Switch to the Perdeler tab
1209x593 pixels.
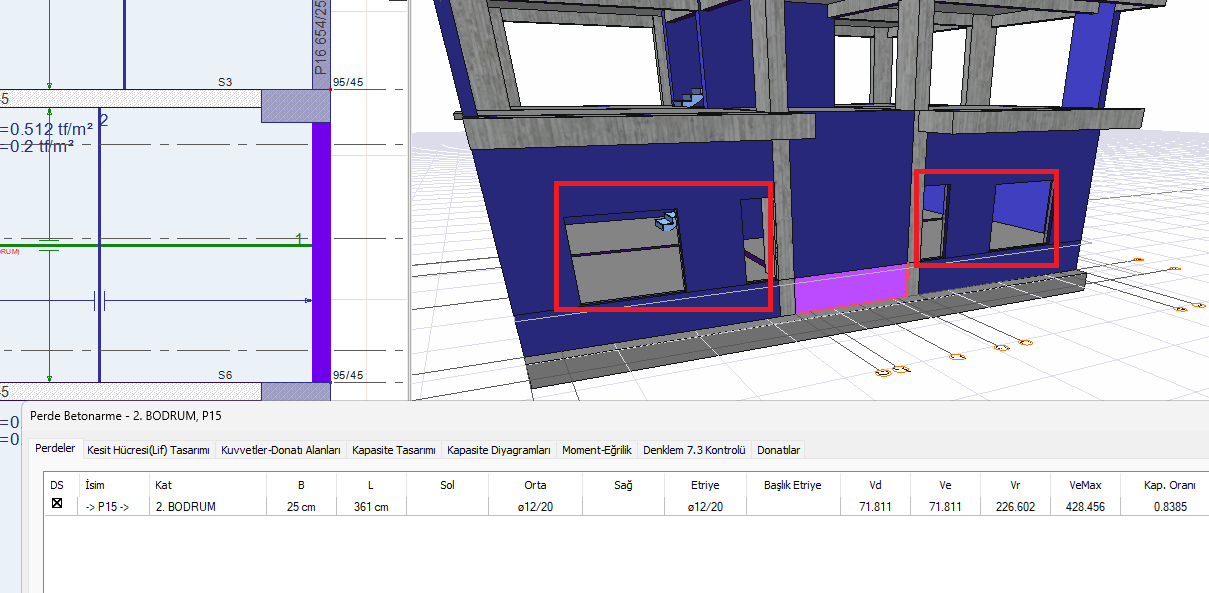coord(55,449)
